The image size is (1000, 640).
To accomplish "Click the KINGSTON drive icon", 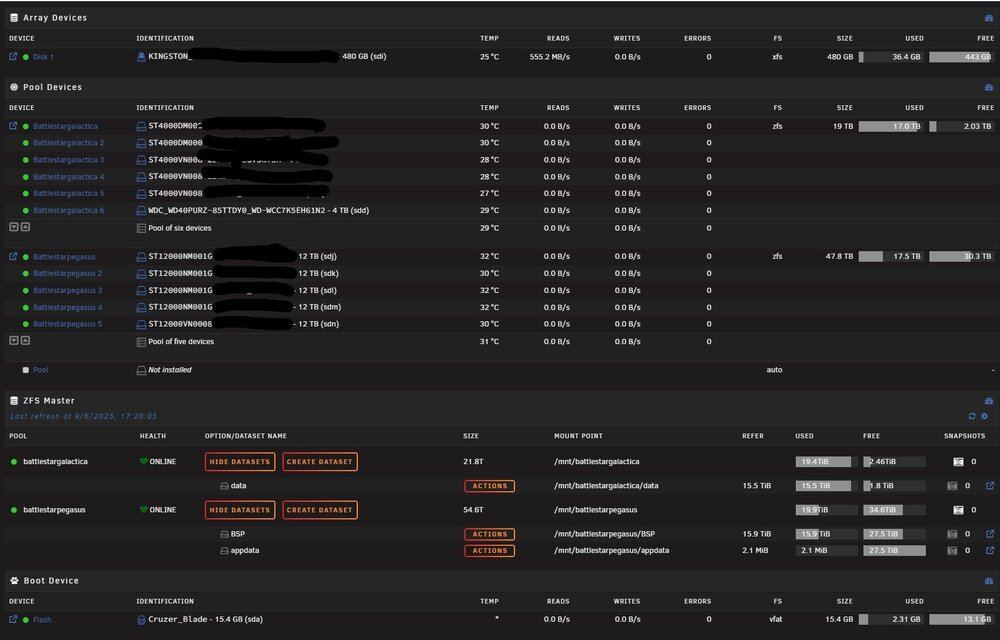I will (x=141, y=57).
